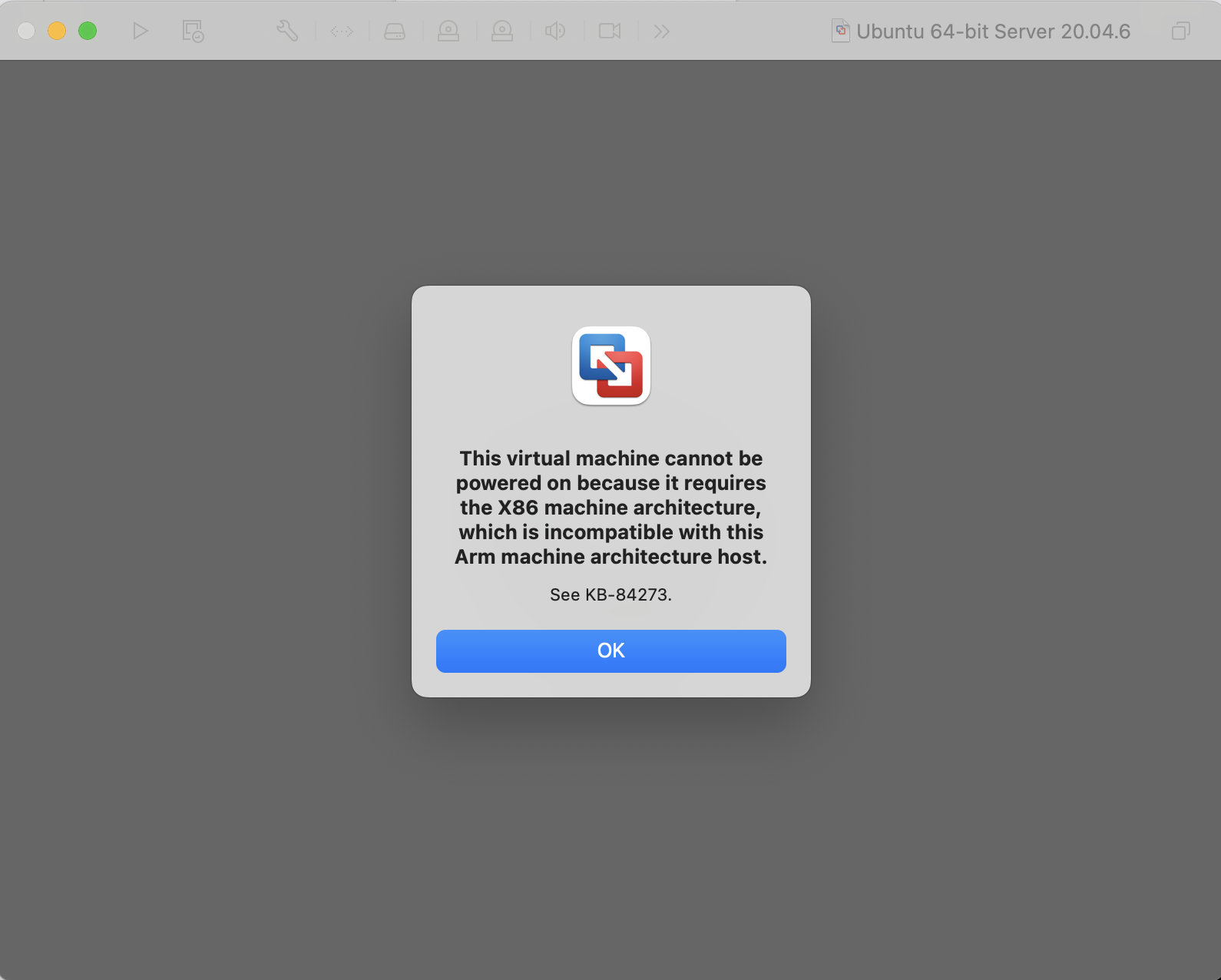Image resolution: width=1221 pixels, height=980 pixels.
Task: Click the X86 architecture error message
Action: (611, 508)
